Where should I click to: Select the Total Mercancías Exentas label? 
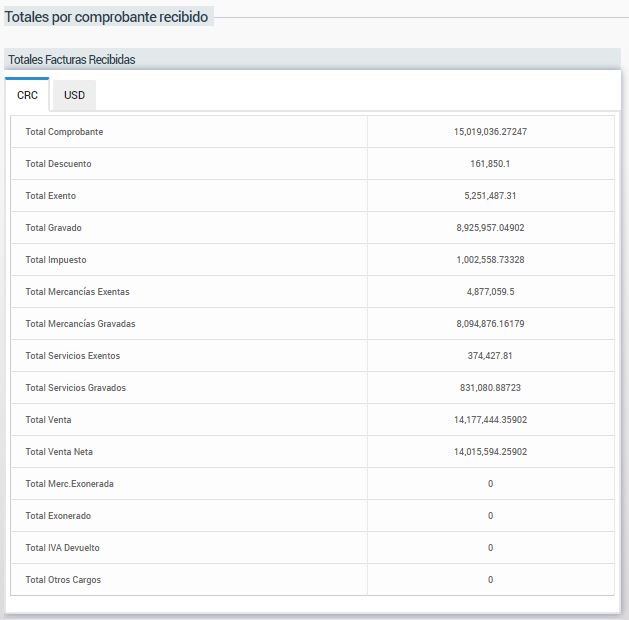[77, 292]
